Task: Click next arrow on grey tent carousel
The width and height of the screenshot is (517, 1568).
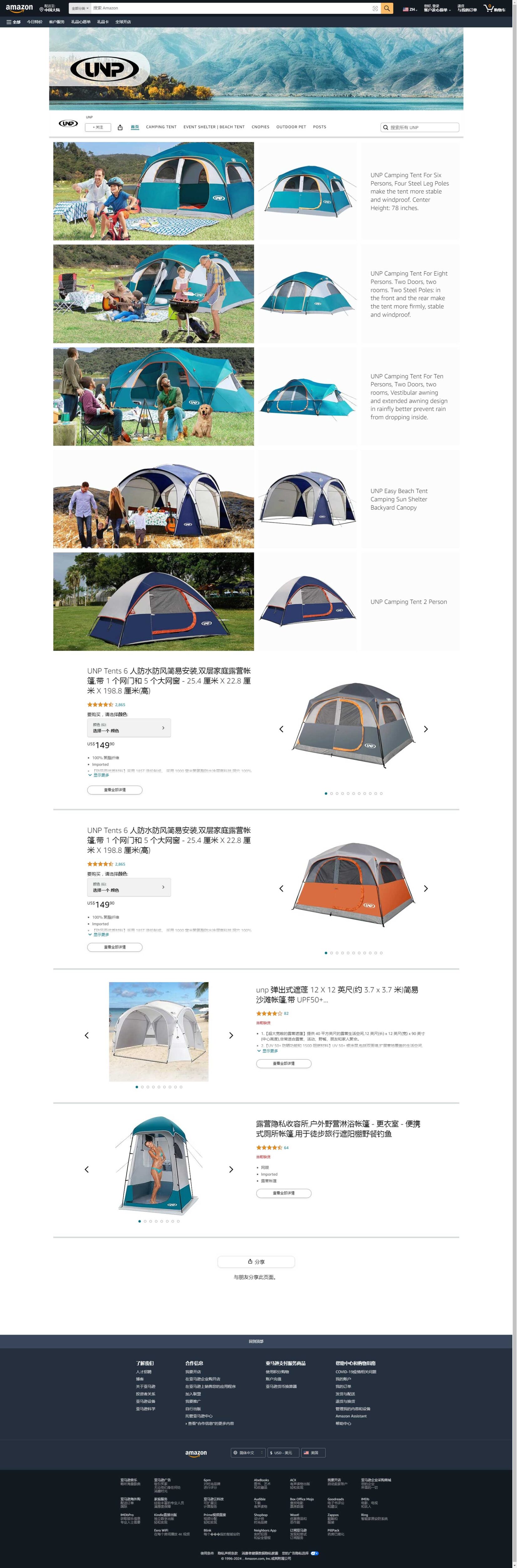Action: point(426,728)
